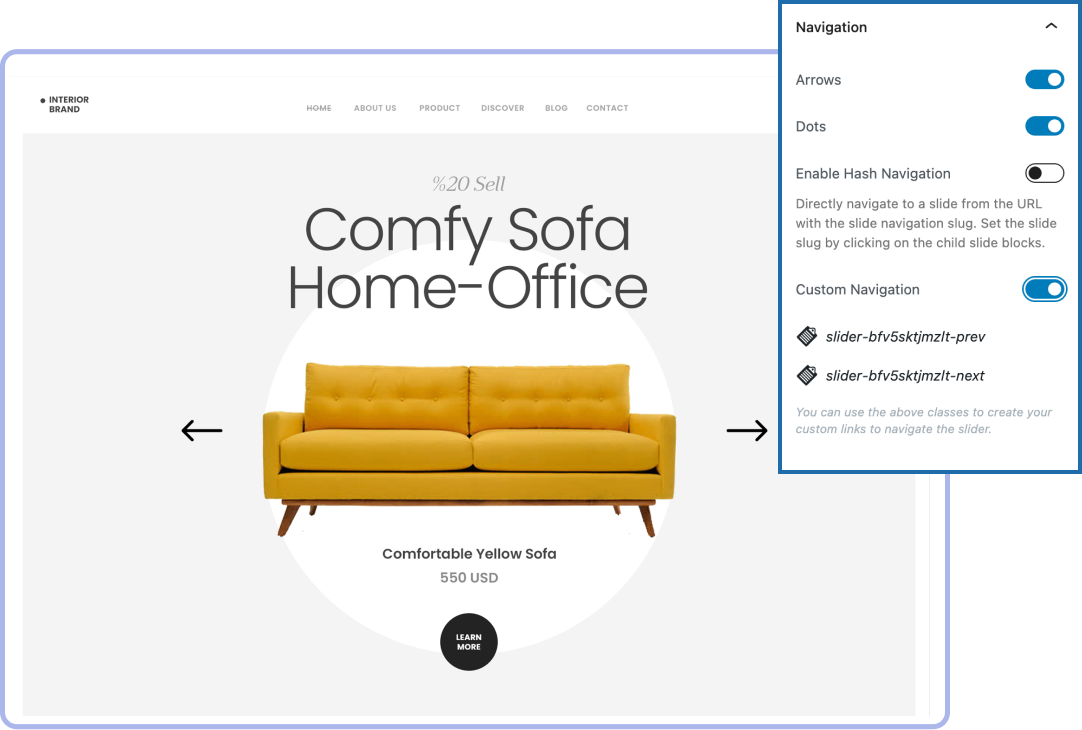
Task: Open the Contact menu item
Action: pos(607,108)
